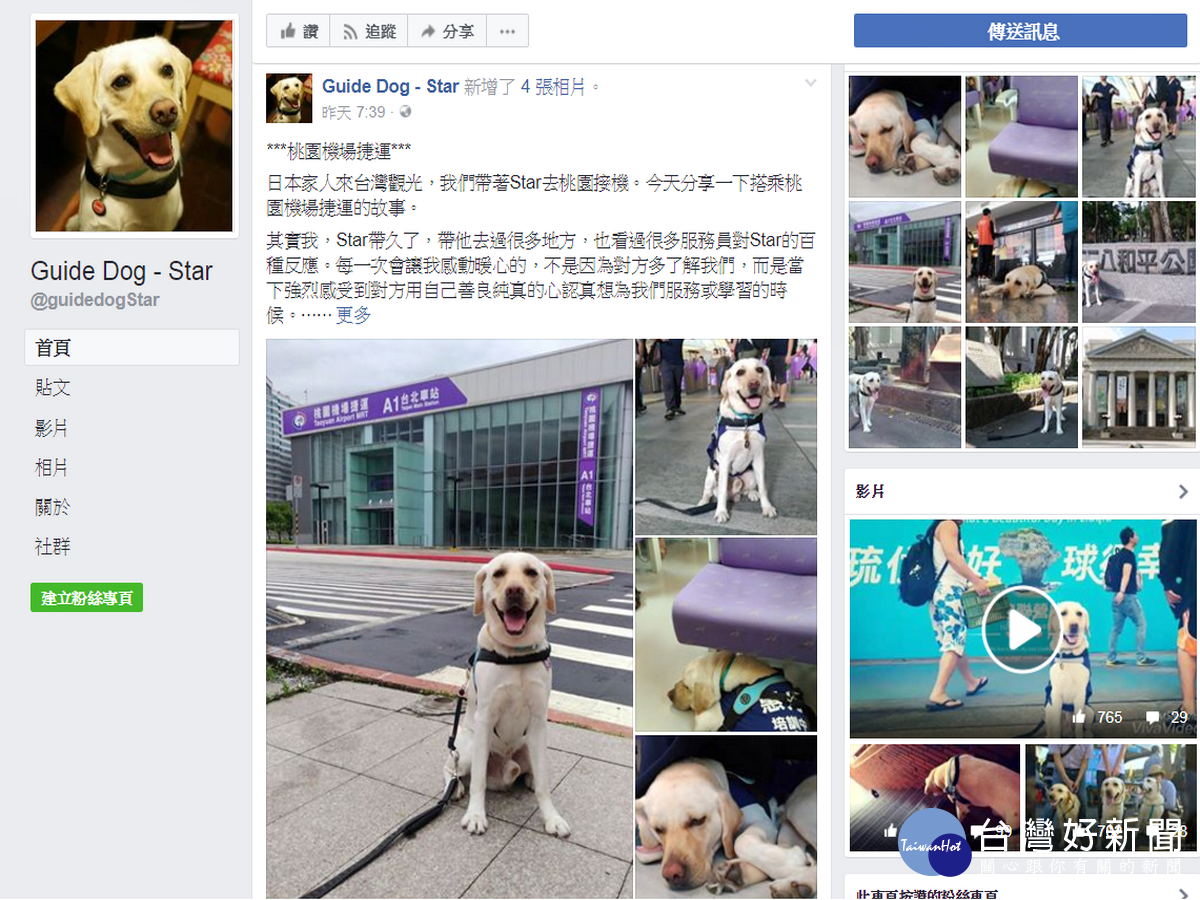Click the like count showing 765 on video
The height and width of the screenshot is (900, 1200).
pyautogui.click(x=1097, y=717)
